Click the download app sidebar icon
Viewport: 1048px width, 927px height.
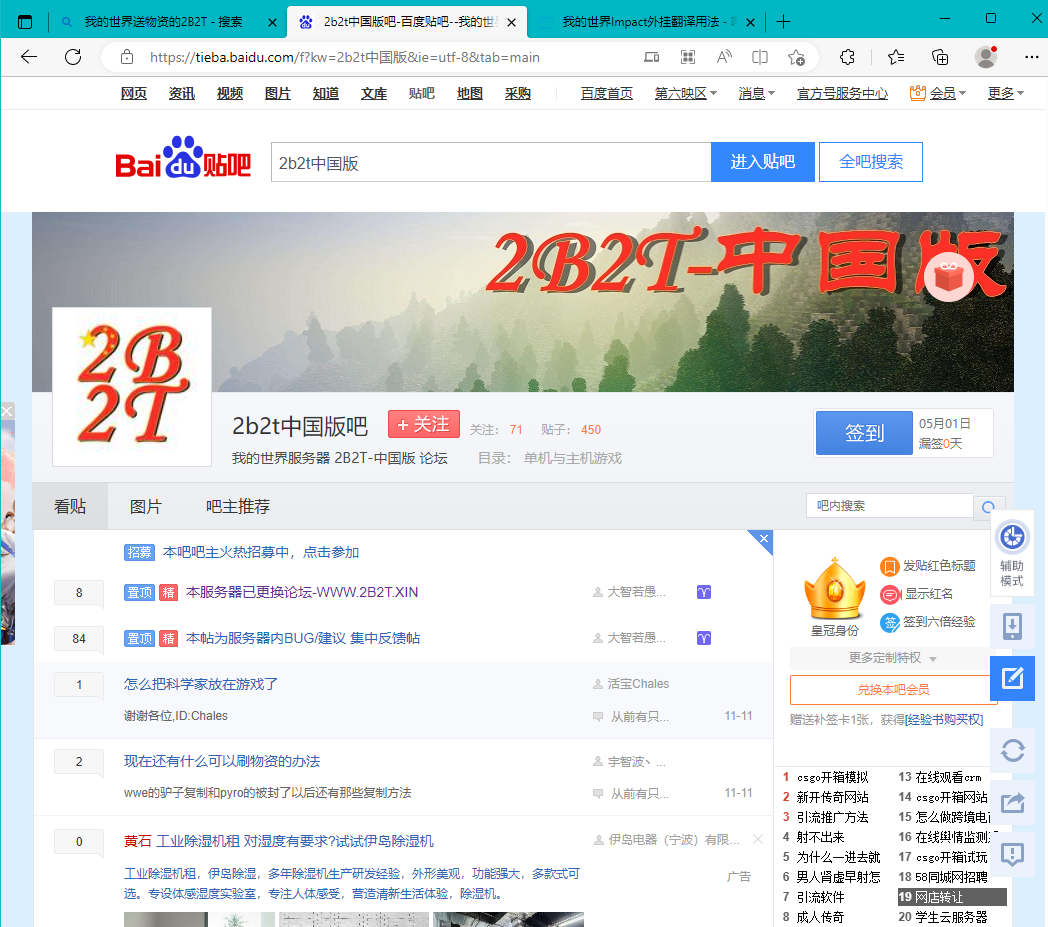coord(1012,626)
